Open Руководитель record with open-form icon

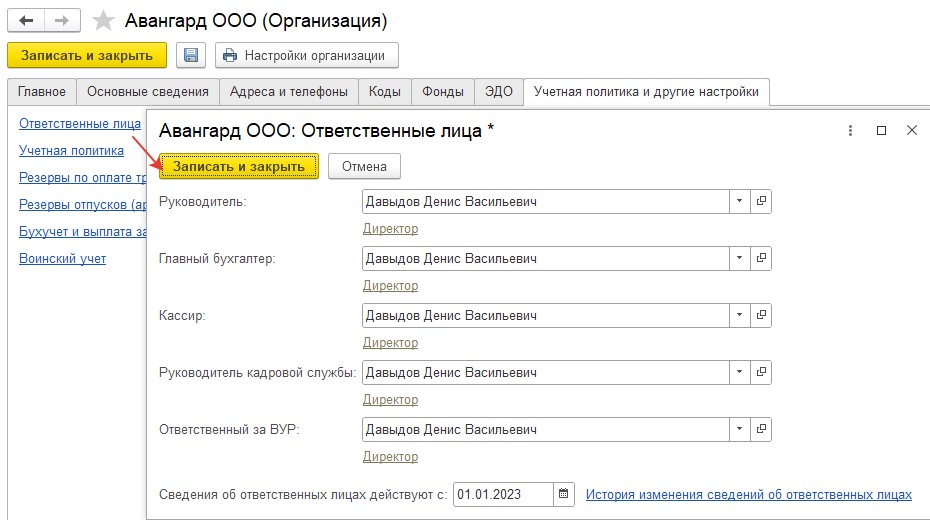(761, 202)
